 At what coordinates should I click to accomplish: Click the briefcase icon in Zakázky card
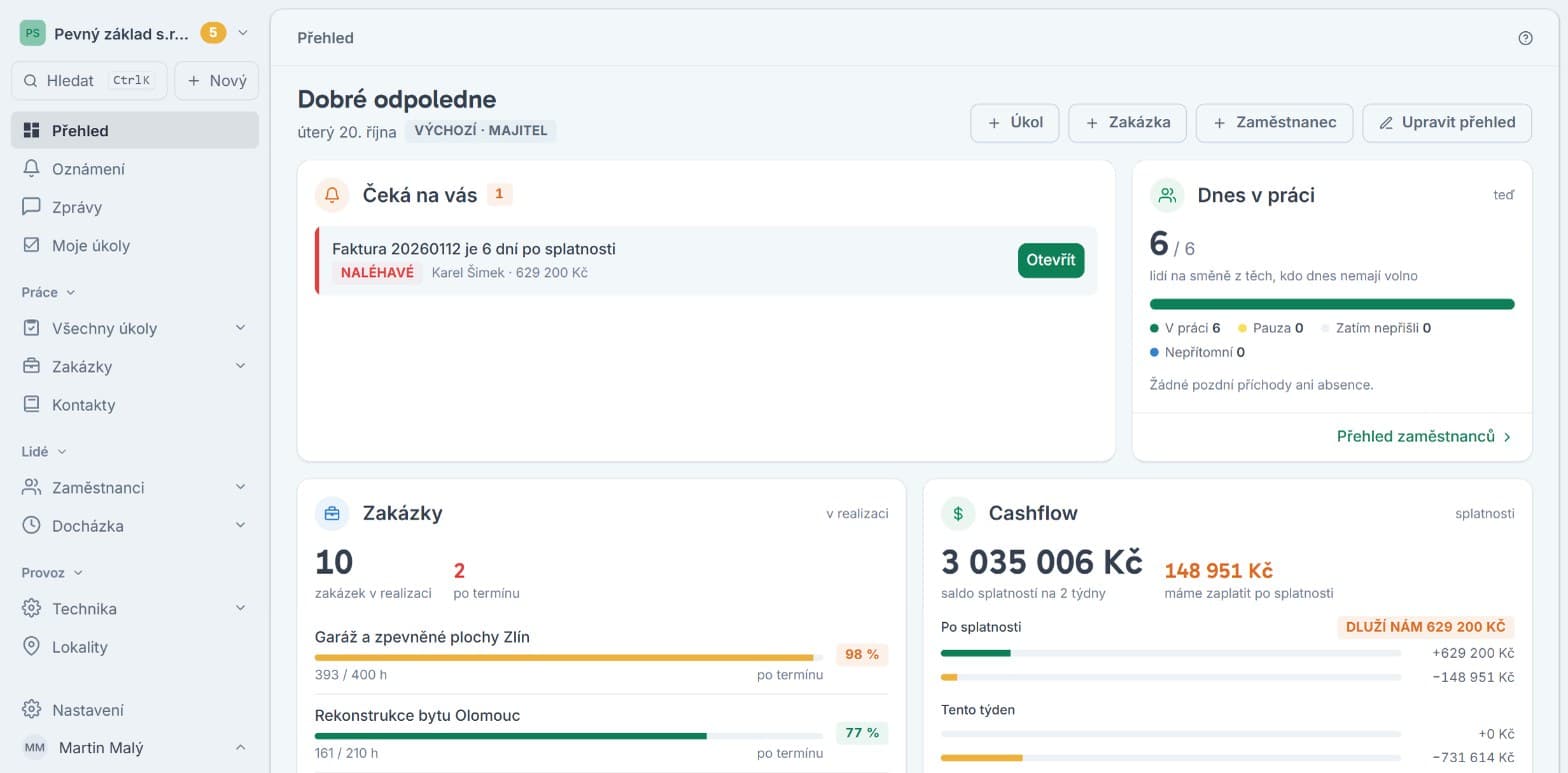tap(332, 513)
